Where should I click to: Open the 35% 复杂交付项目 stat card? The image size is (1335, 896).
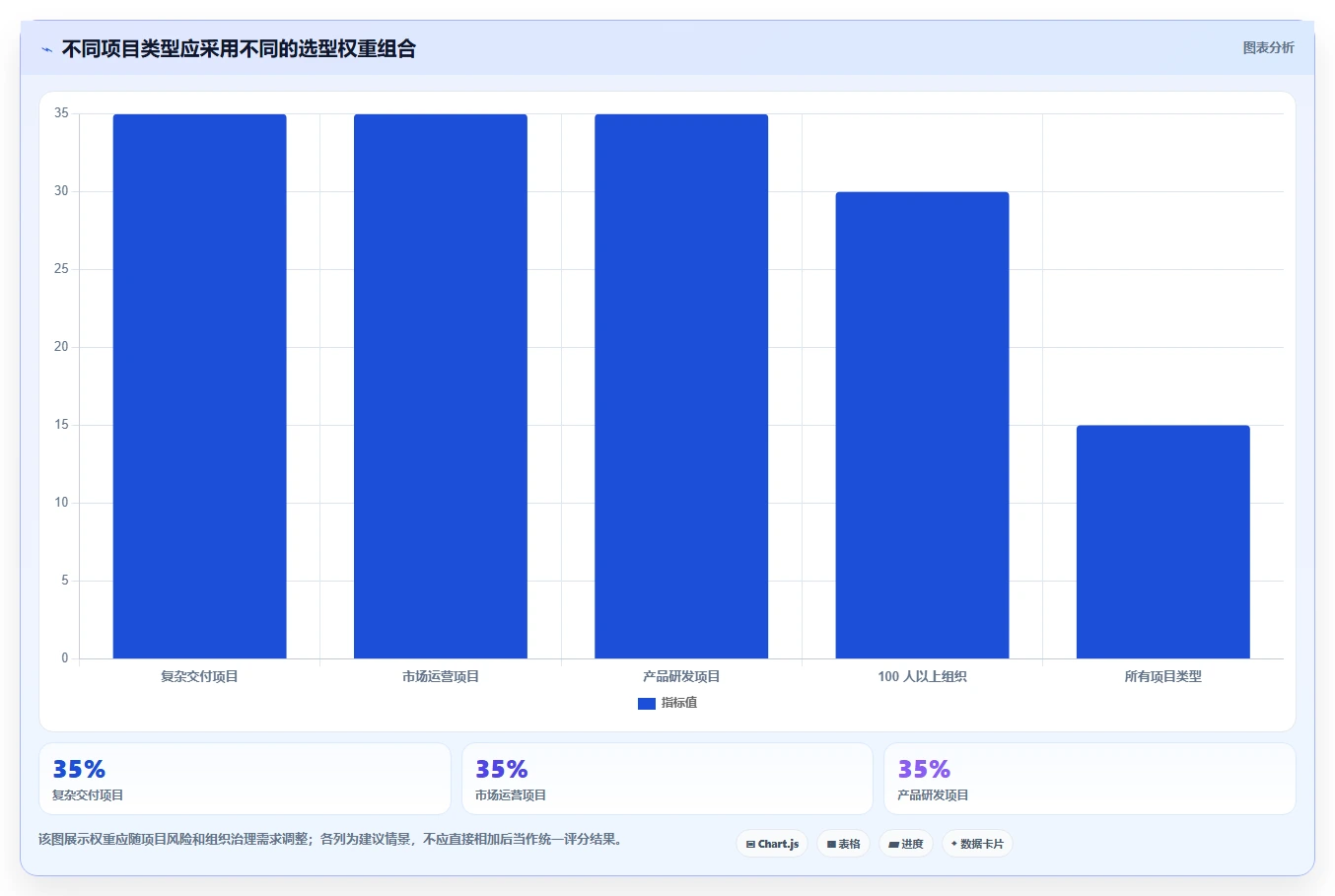tap(245, 779)
